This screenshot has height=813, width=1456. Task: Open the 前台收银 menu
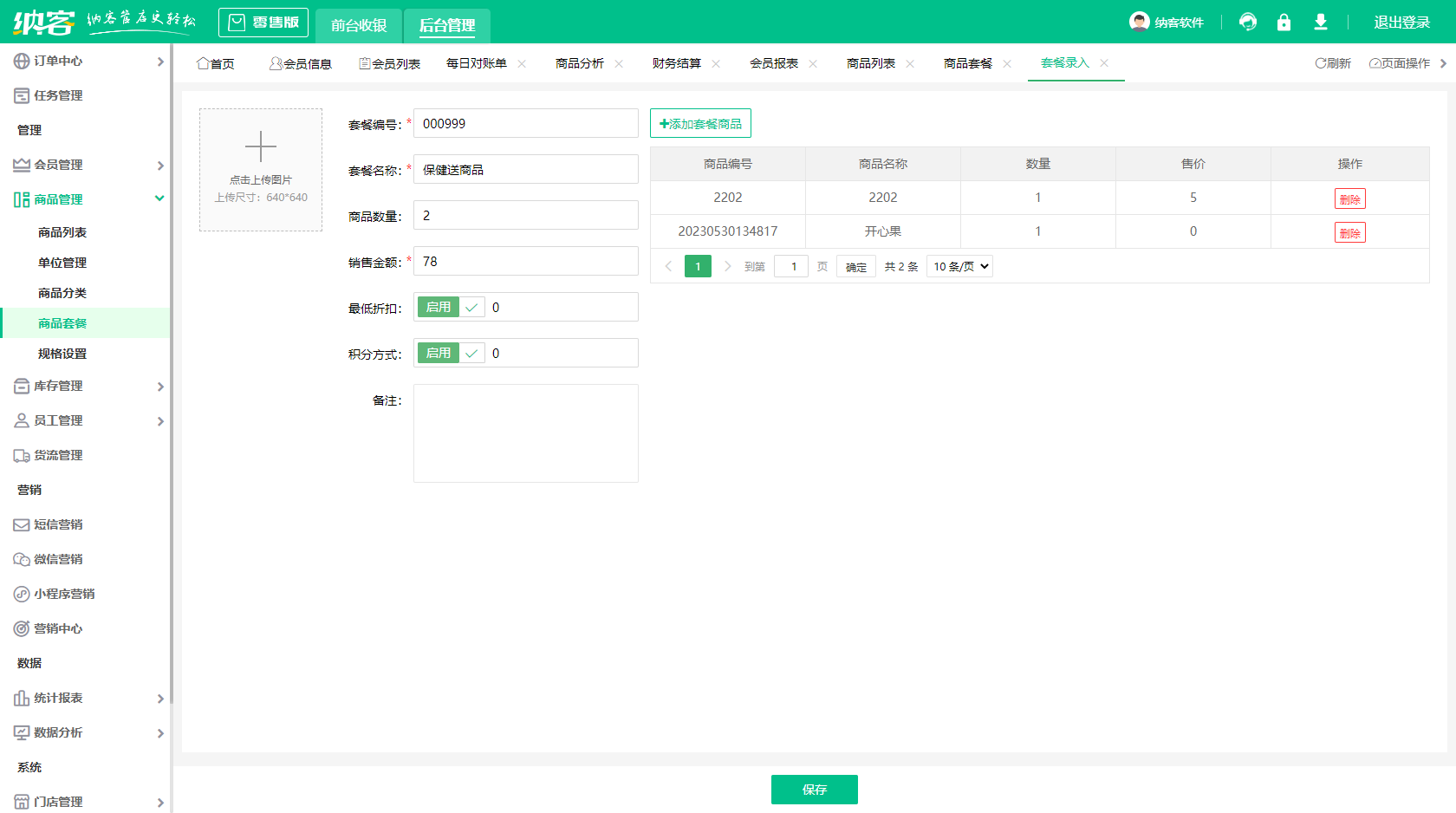pos(358,25)
